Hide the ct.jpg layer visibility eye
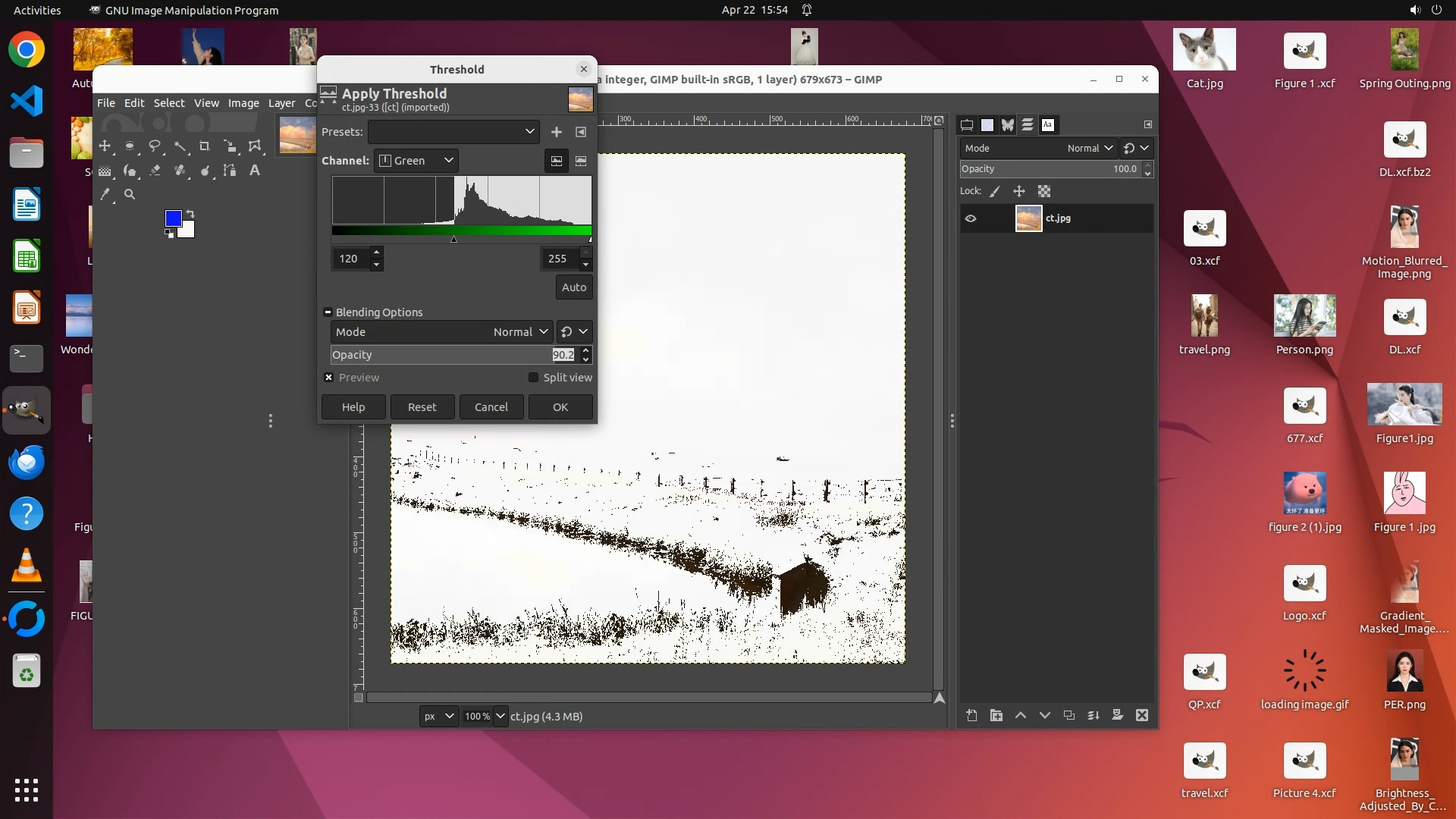The width and height of the screenshot is (1456, 819). click(971, 218)
